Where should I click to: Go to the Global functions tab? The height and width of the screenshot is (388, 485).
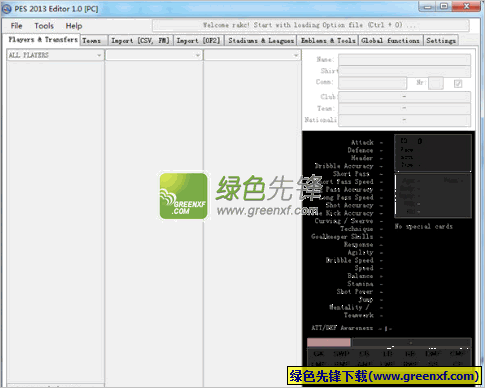pos(391,40)
